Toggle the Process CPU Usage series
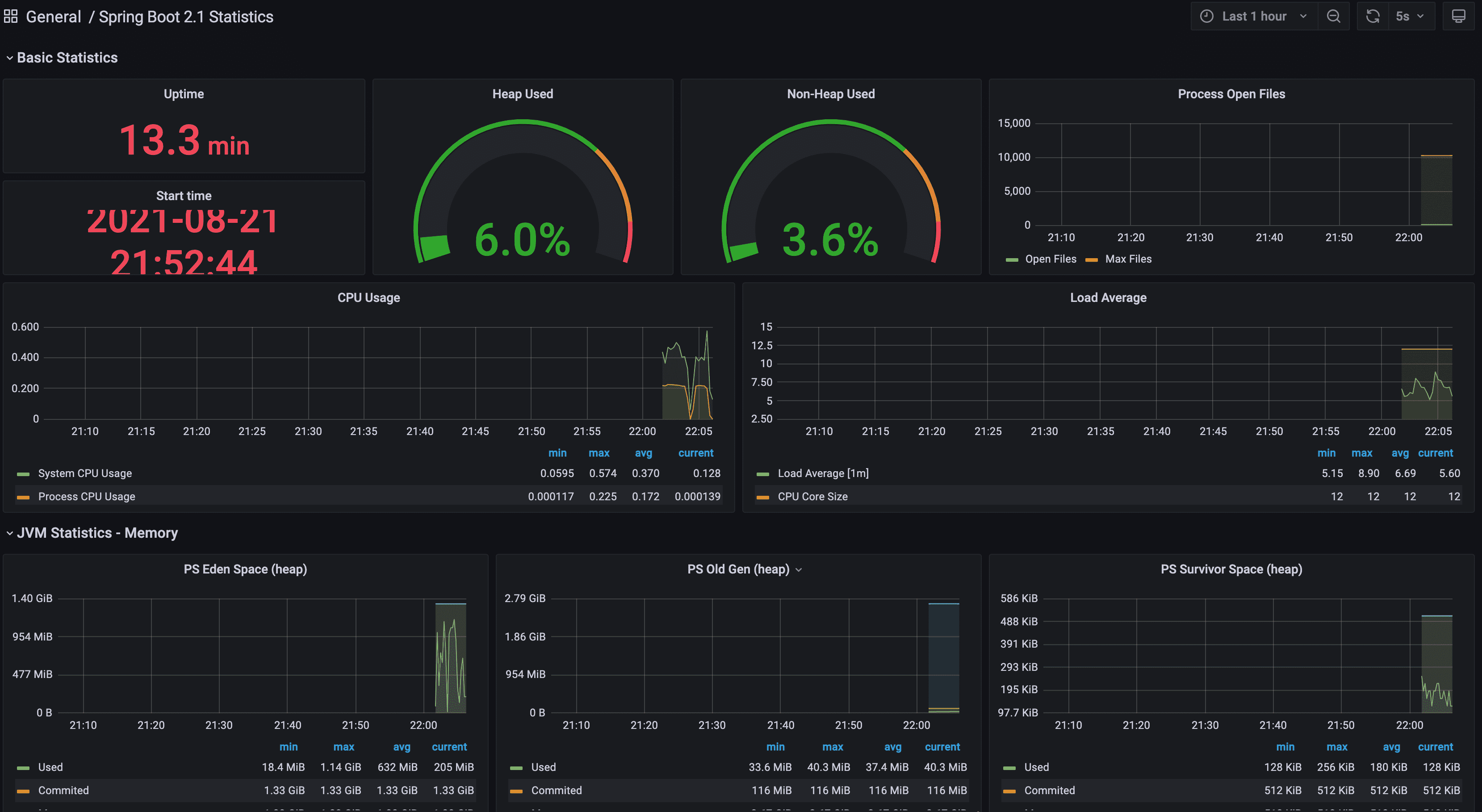Image resolution: width=1482 pixels, height=812 pixels. point(86,497)
